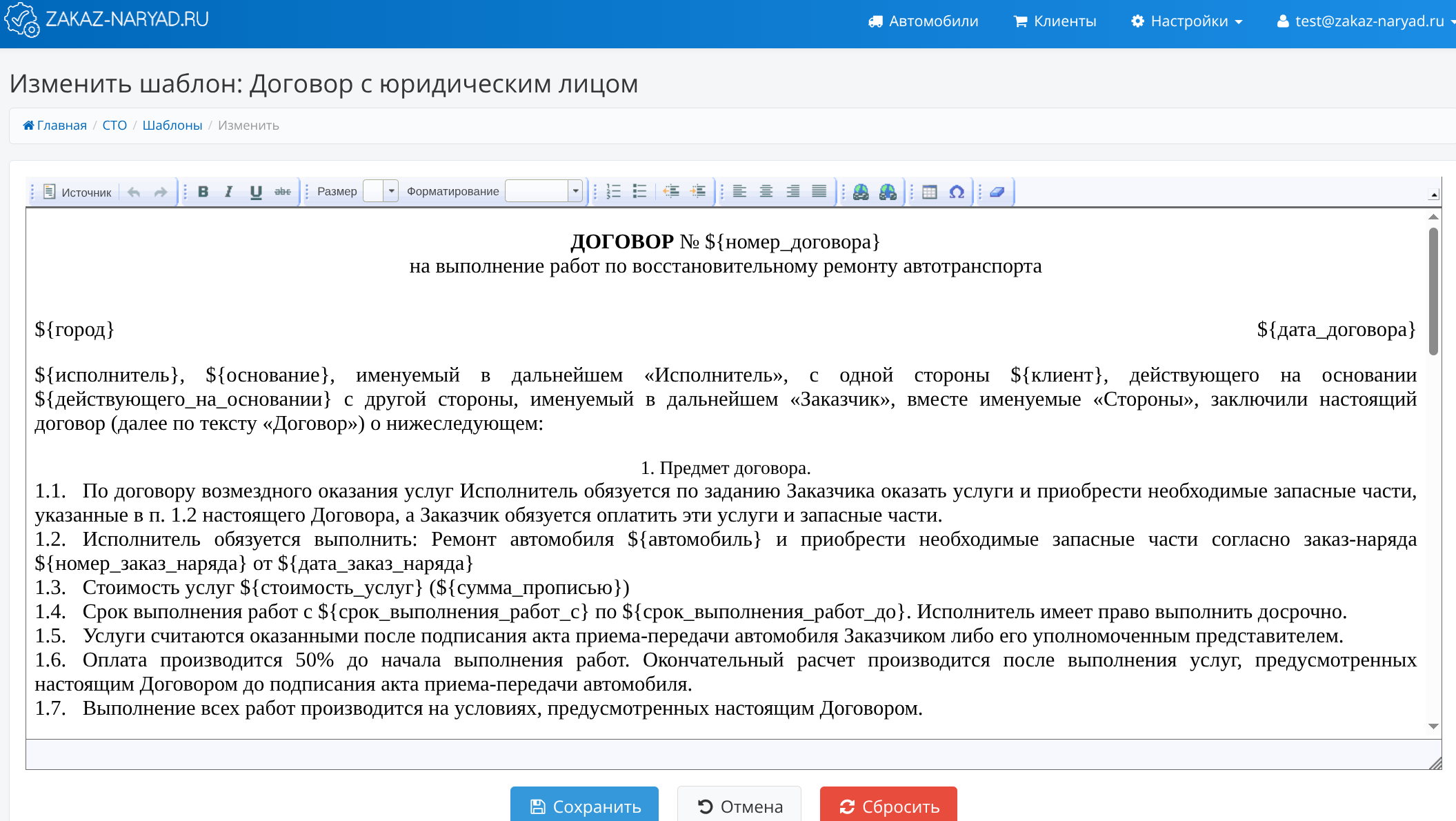Open the Автомобили menu item
The width and height of the screenshot is (1456, 821).
pyautogui.click(x=923, y=21)
